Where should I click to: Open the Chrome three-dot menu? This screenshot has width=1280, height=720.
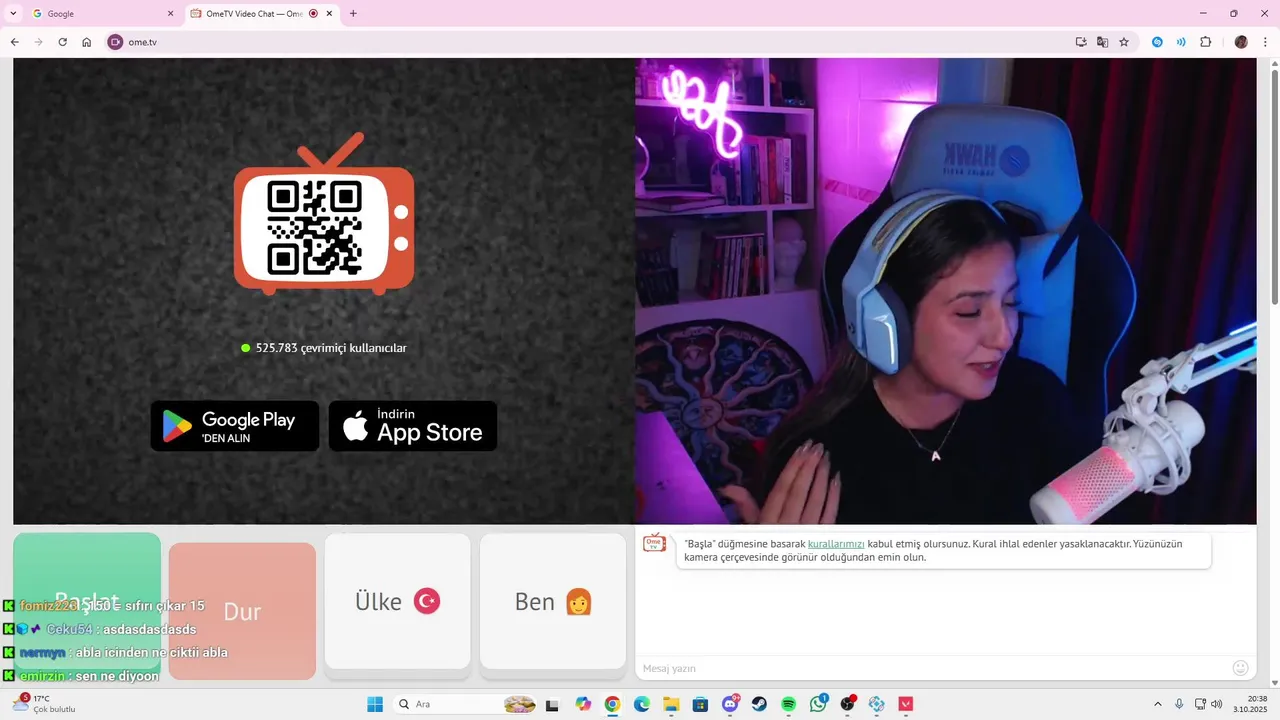pos(1265,42)
